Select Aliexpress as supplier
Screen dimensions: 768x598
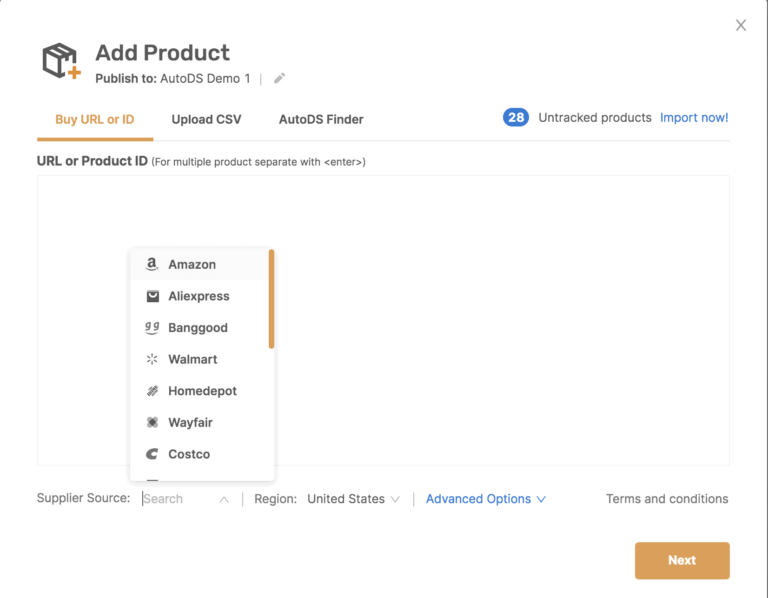(x=200, y=296)
